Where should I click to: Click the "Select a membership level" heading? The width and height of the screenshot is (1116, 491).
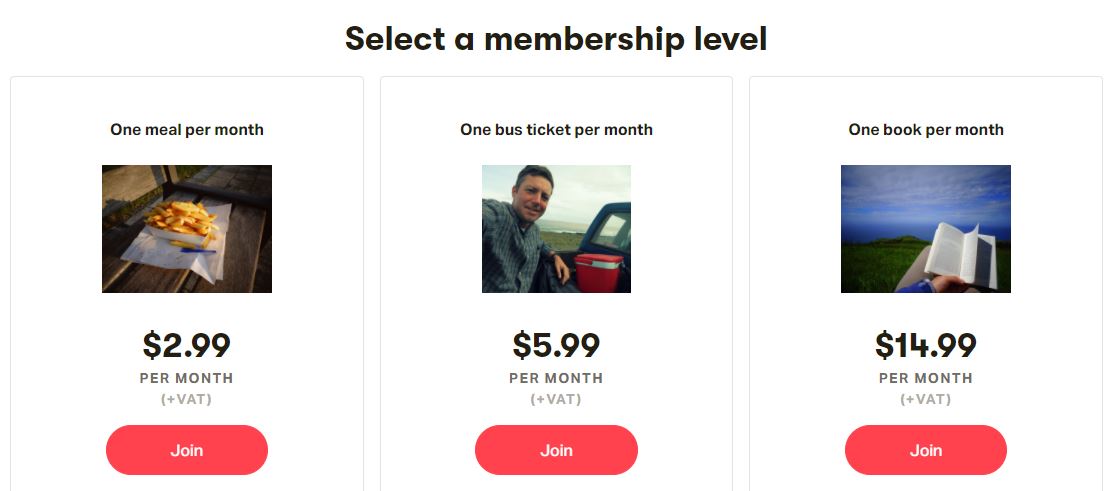(x=556, y=39)
